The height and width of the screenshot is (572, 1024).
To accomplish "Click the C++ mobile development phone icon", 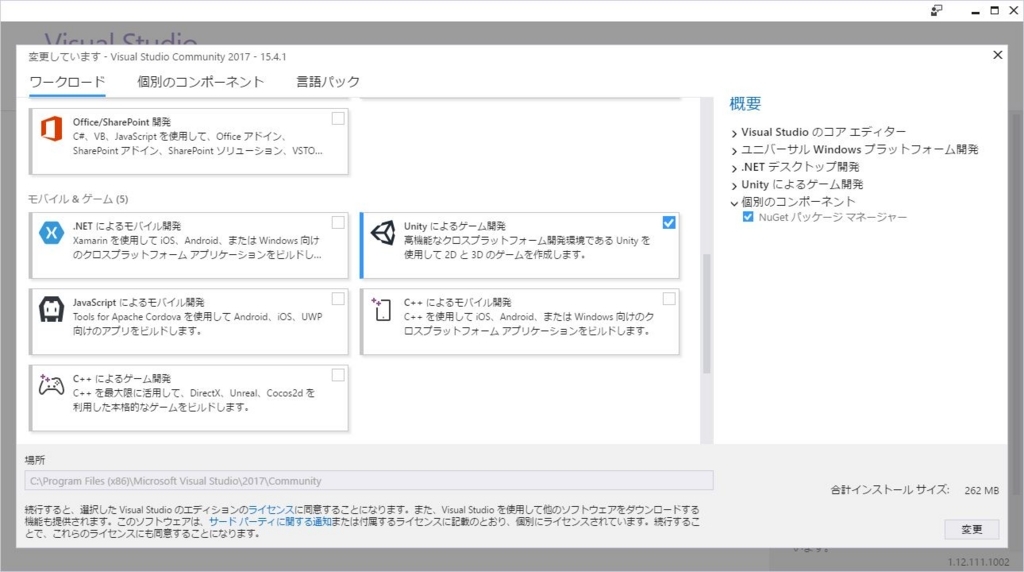I will coord(381,309).
